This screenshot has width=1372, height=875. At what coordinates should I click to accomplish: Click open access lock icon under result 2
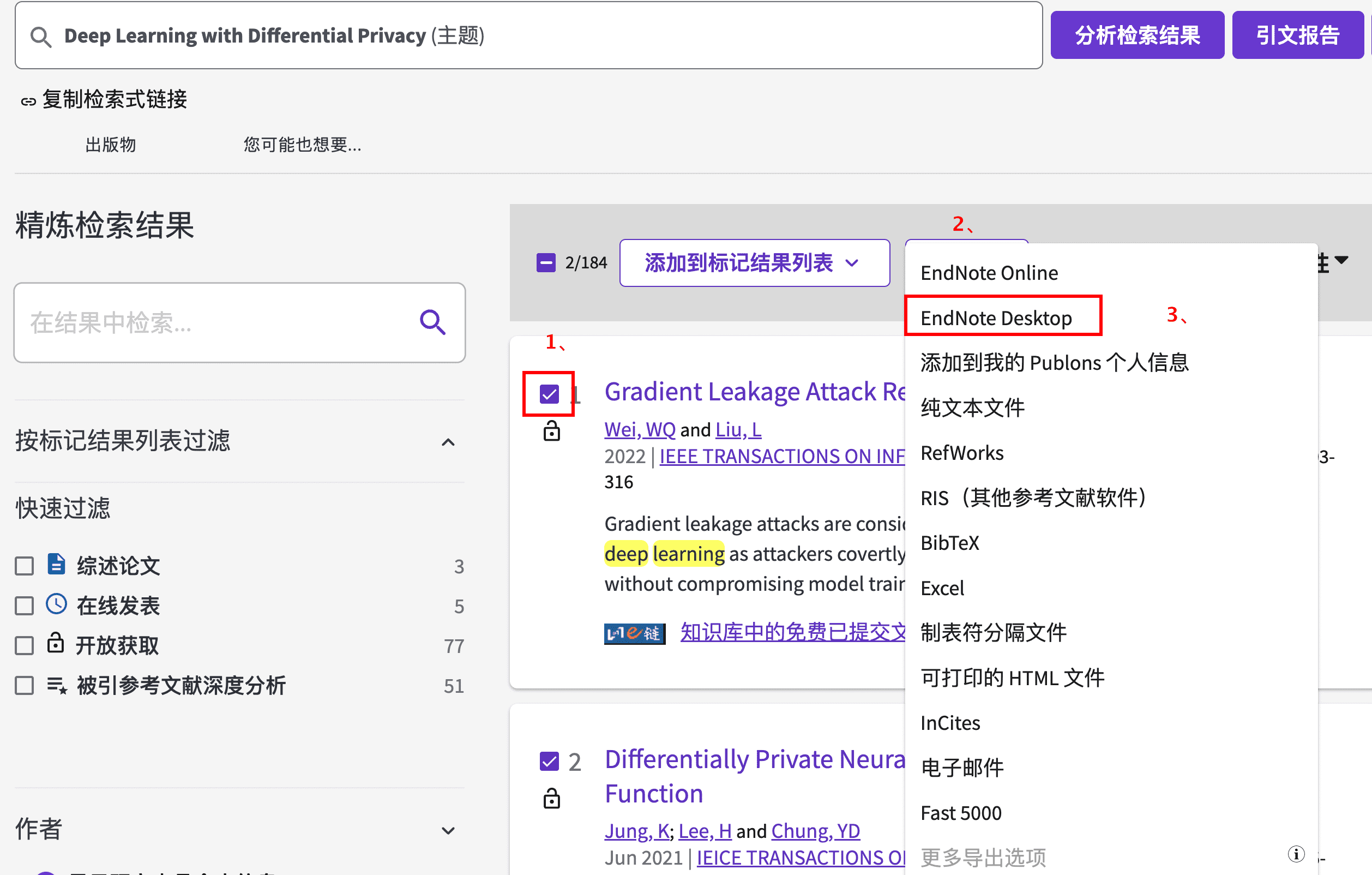(551, 799)
